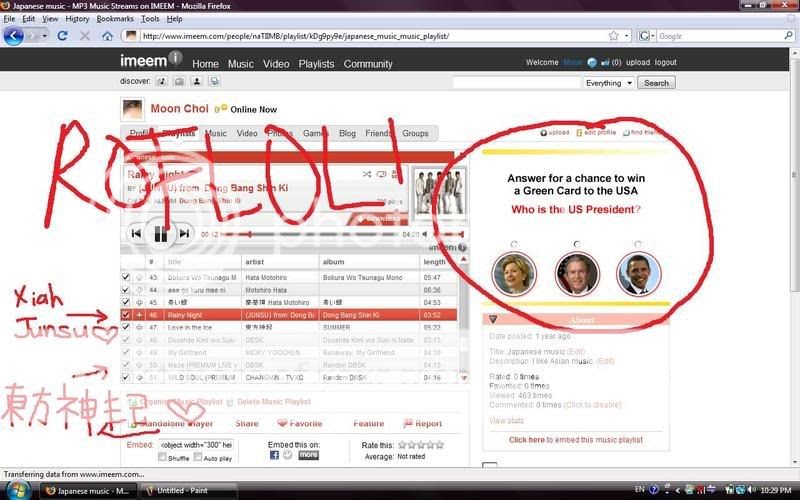Switch to the Groups profile tab

(415, 133)
